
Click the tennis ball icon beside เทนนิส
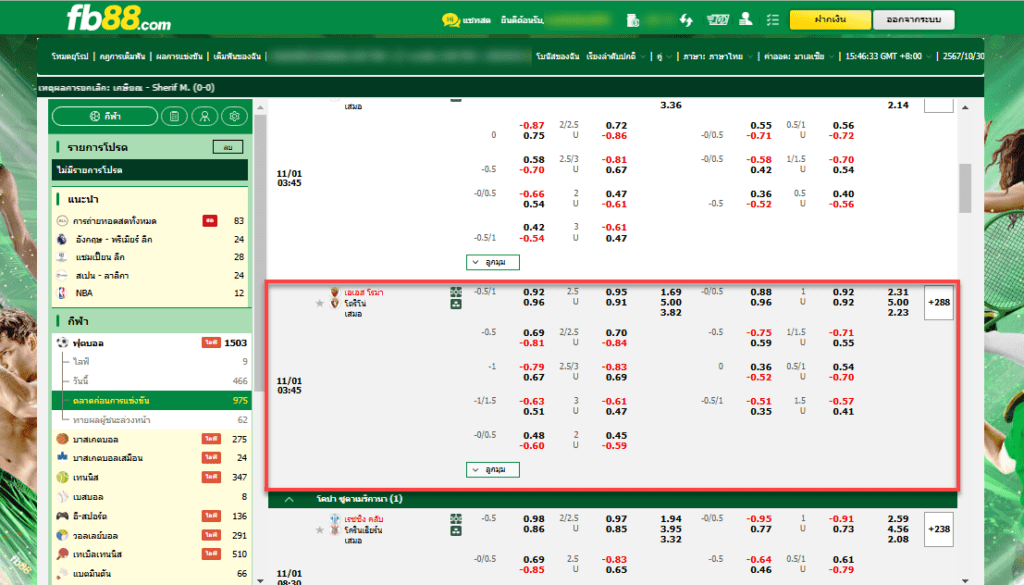click(x=62, y=477)
